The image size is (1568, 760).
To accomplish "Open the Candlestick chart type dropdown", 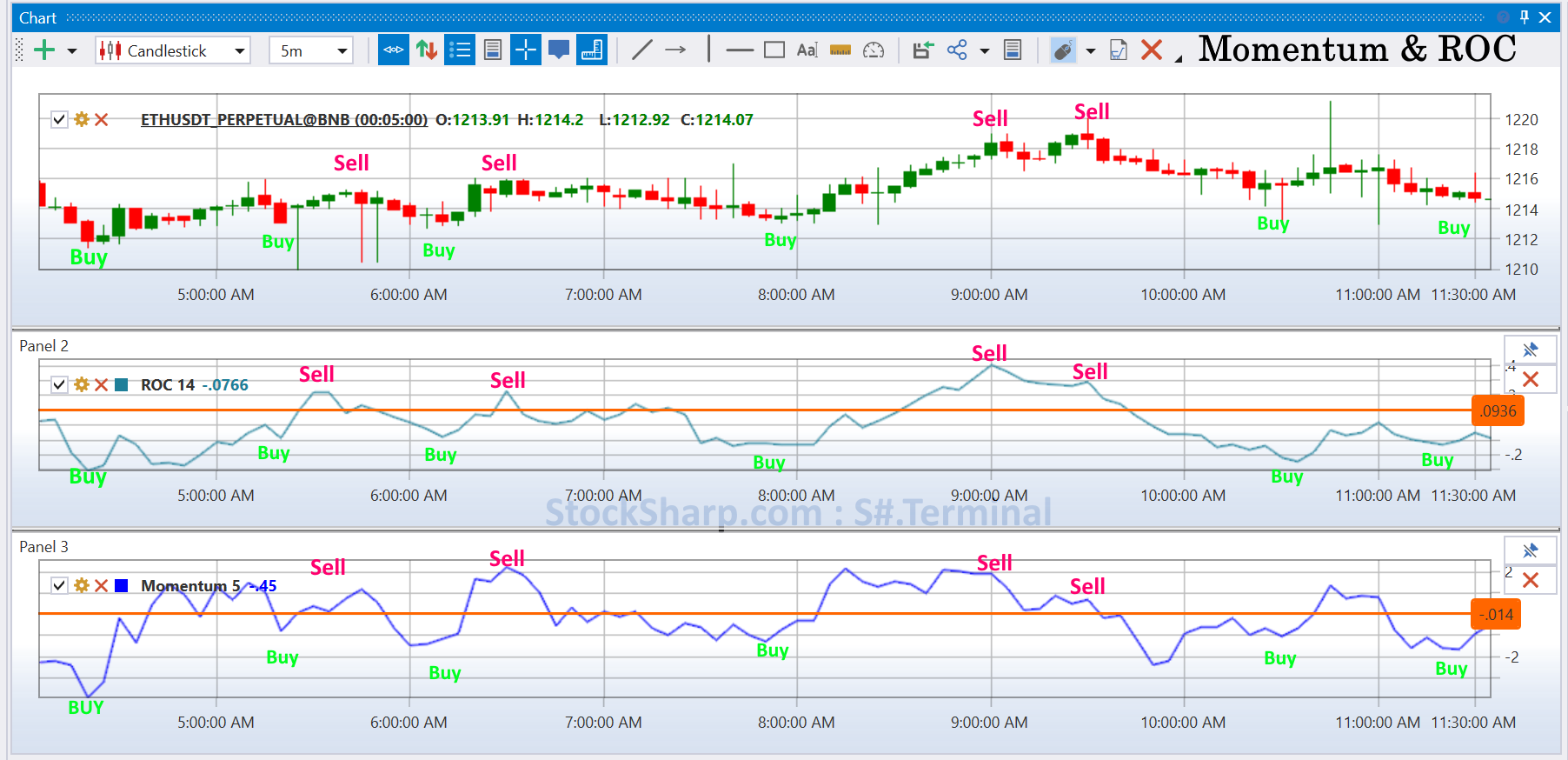I will coord(173,50).
